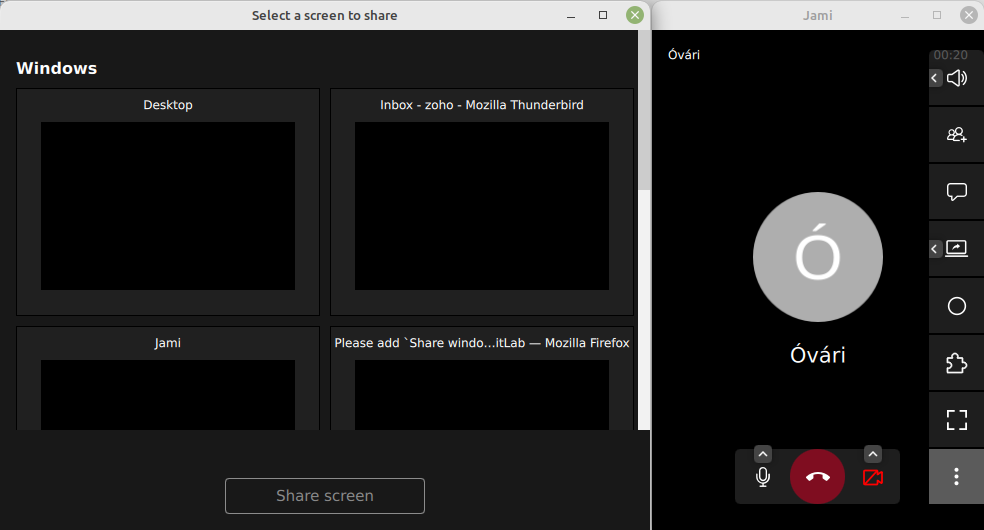Click the Windows heading text
Screen dimensions: 984x530
tap(56, 68)
